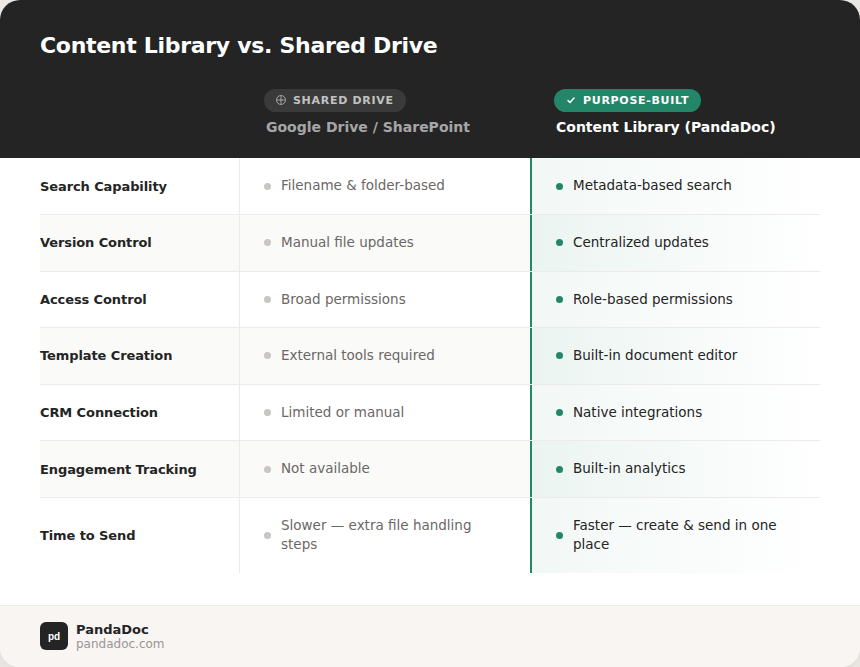Click the globe icon in Shared Drive badge
This screenshot has height=667, width=860.
(x=281, y=100)
